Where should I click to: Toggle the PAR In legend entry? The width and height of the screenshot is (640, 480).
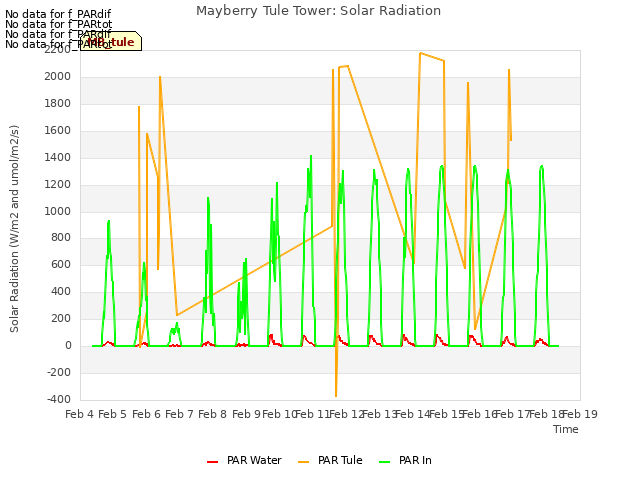point(405,460)
